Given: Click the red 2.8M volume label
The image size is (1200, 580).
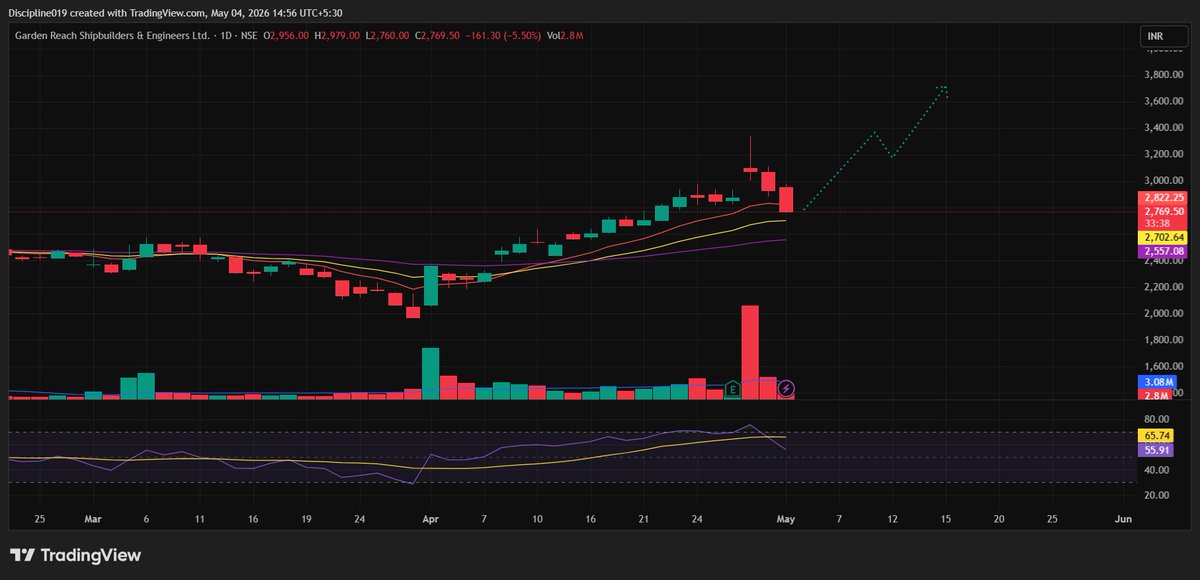Looking at the screenshot, I should (1156, 397).
